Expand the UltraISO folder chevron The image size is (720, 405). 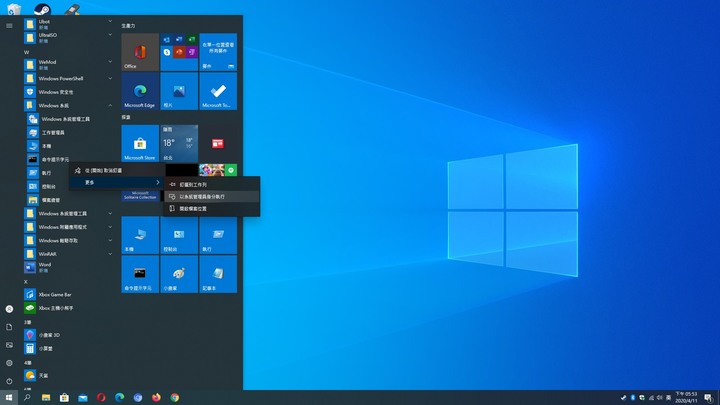coord(110,34)
